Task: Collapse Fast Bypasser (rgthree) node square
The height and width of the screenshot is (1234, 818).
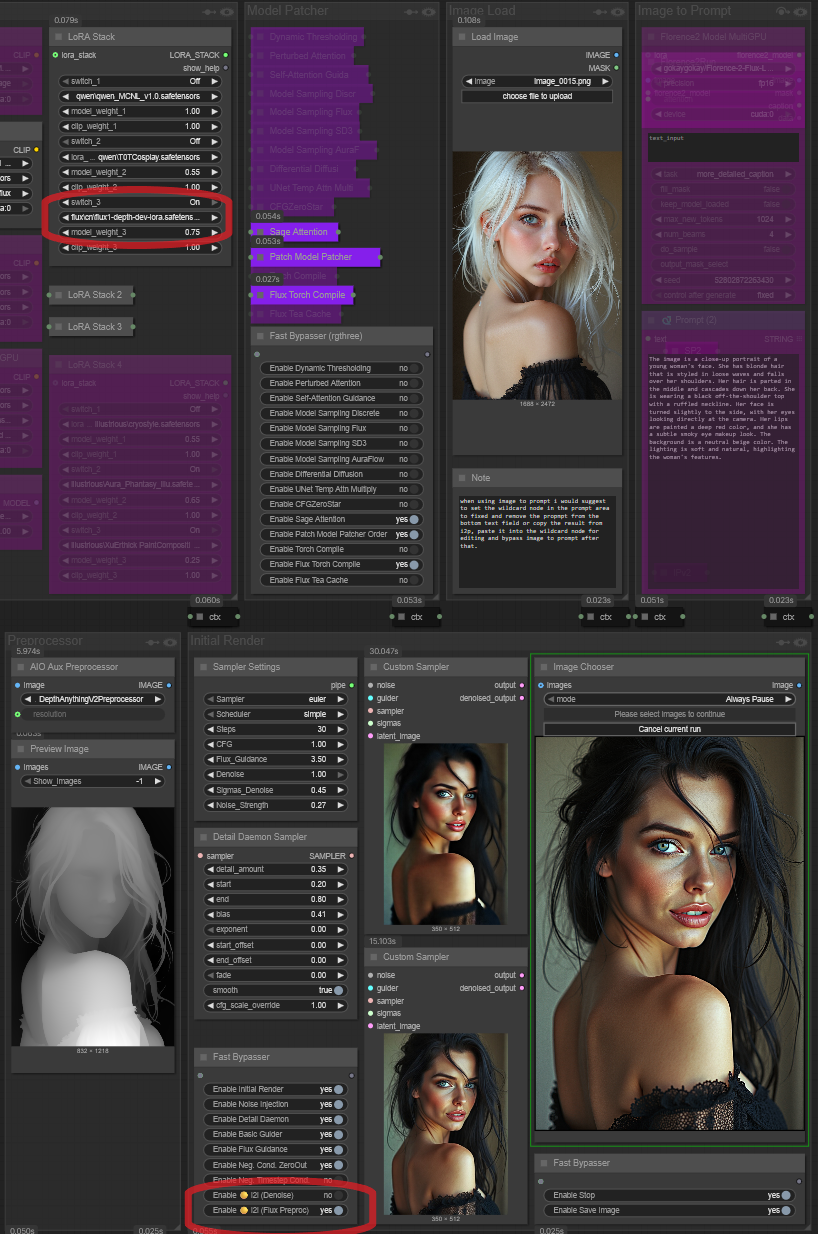Action: [x=260, y=336]
